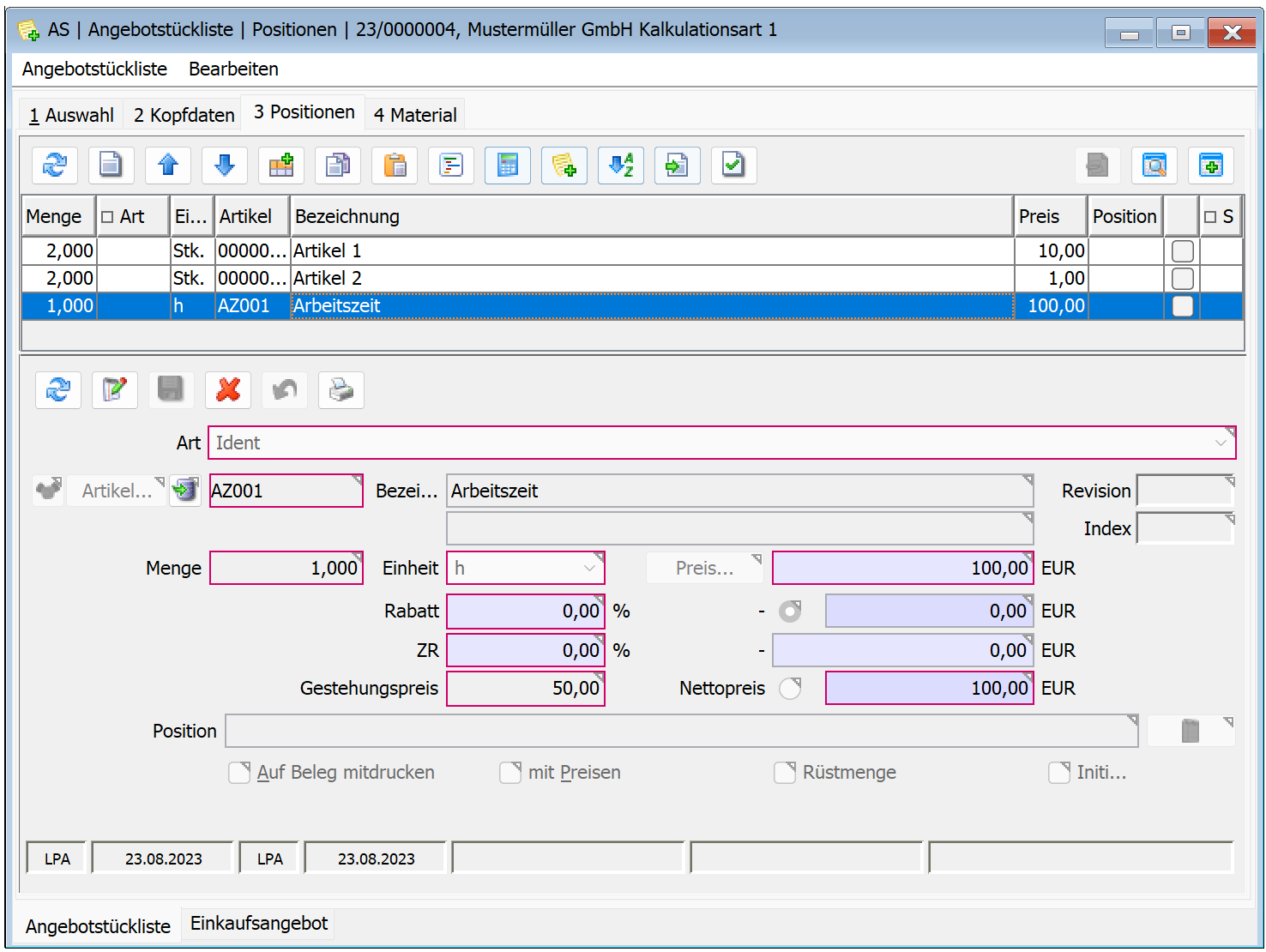
Task: Click the blue up arrow toolbar icon
Action: coord(168,165)
